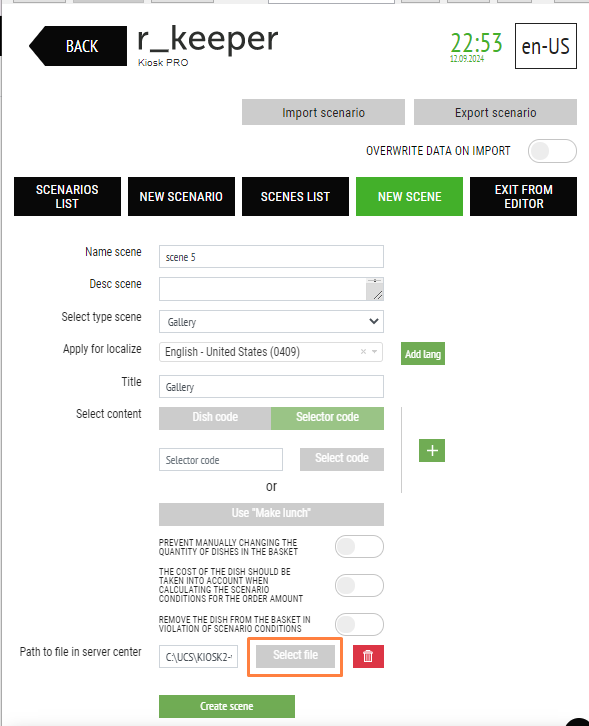The height and width of the screenshot is (726, 589).
Task: Open the Apply for localize dropdown arrow
Action: pos(375,352)
